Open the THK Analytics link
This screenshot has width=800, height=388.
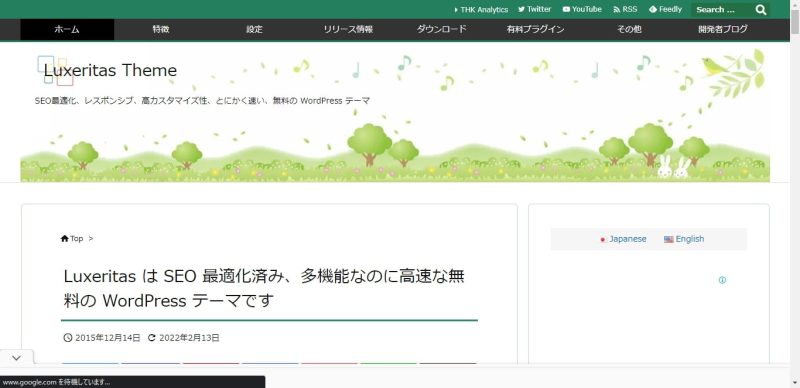coord(481,10)
